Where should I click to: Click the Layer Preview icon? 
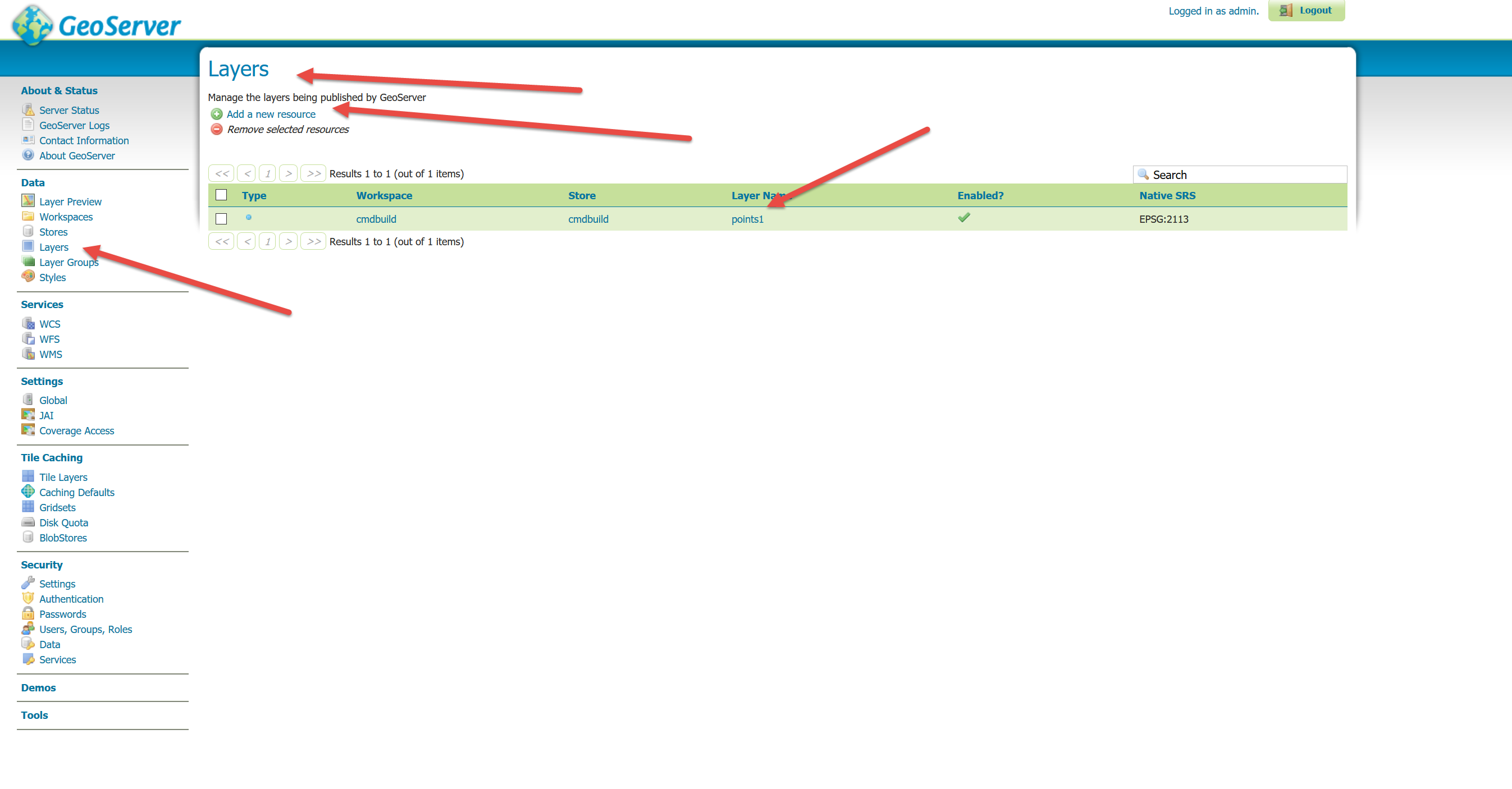tap(28, 201)
